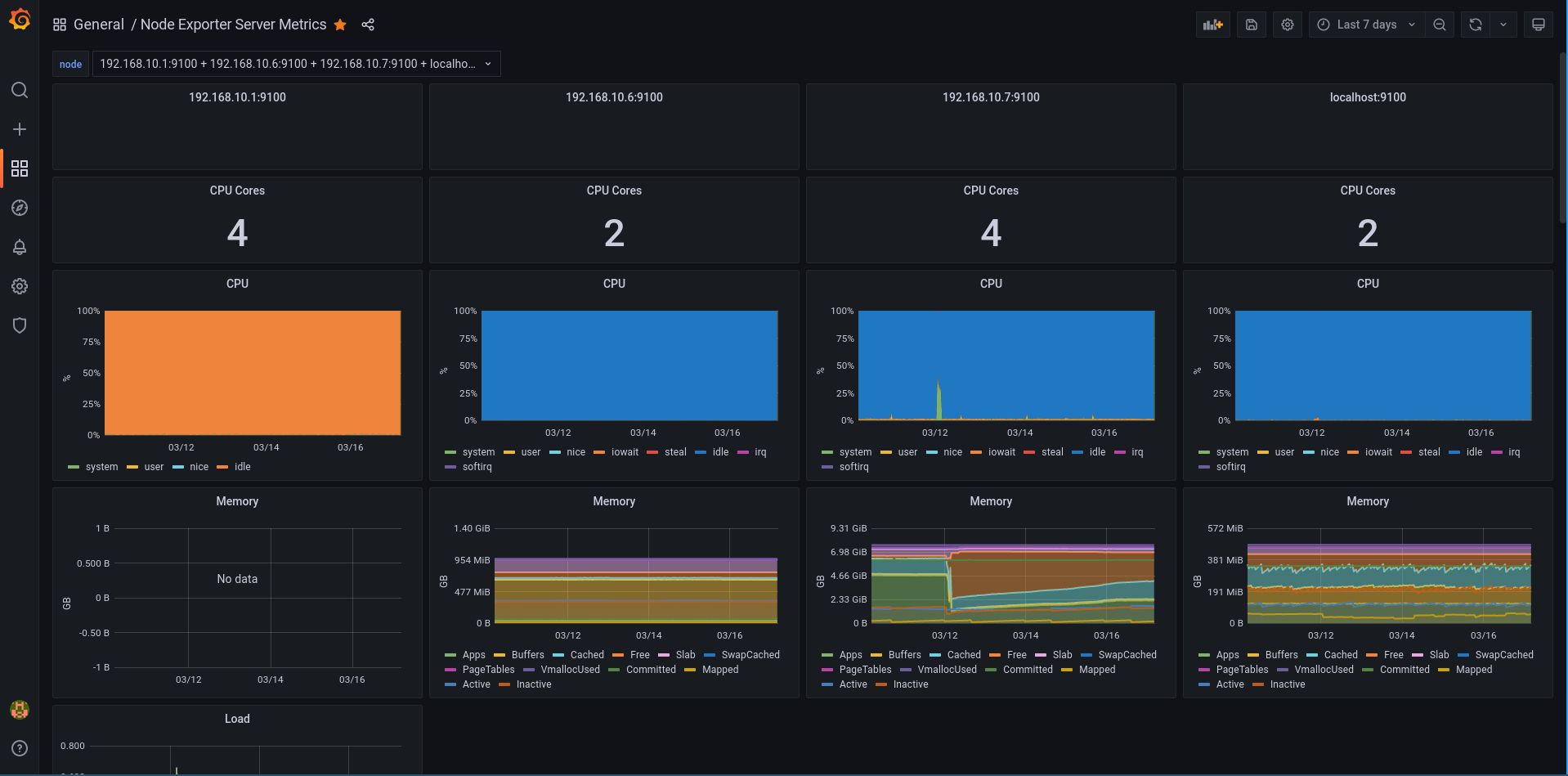Share the dashboard using the share icon
1568x776 pixels.
tap(368, 25)
